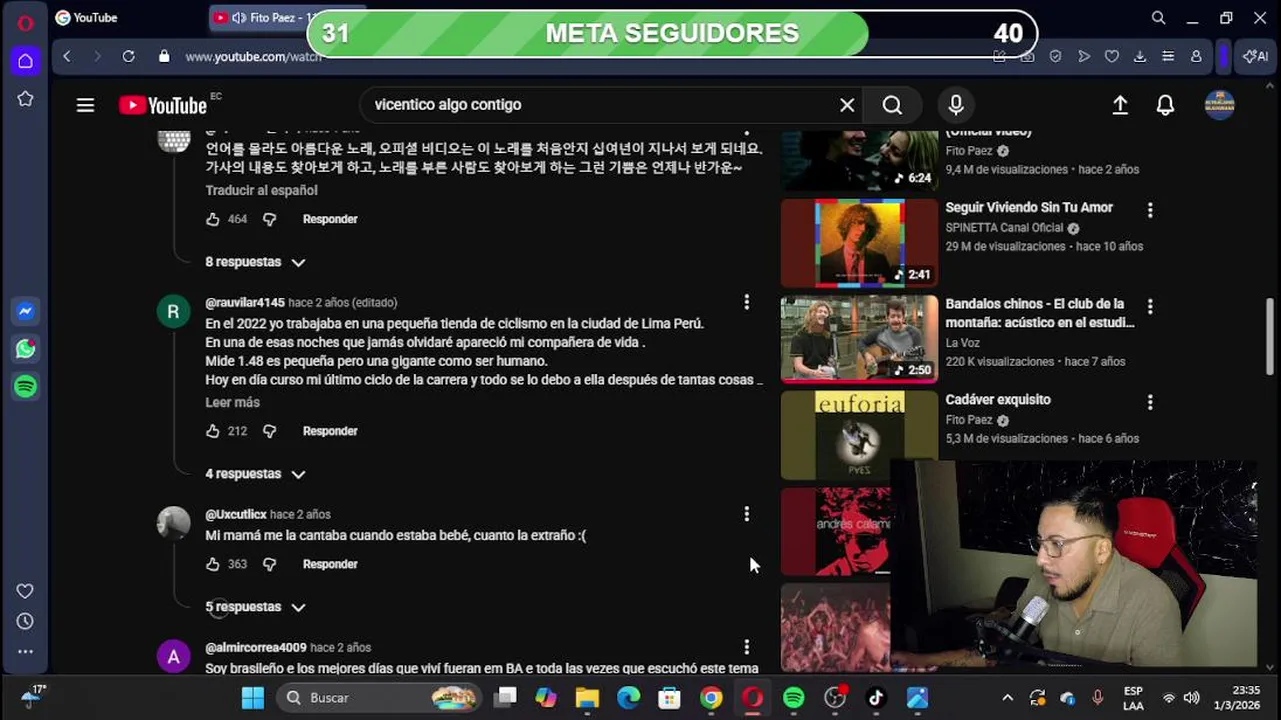
Task: Expand 4 respuestas replies
Action: (255, 474)
